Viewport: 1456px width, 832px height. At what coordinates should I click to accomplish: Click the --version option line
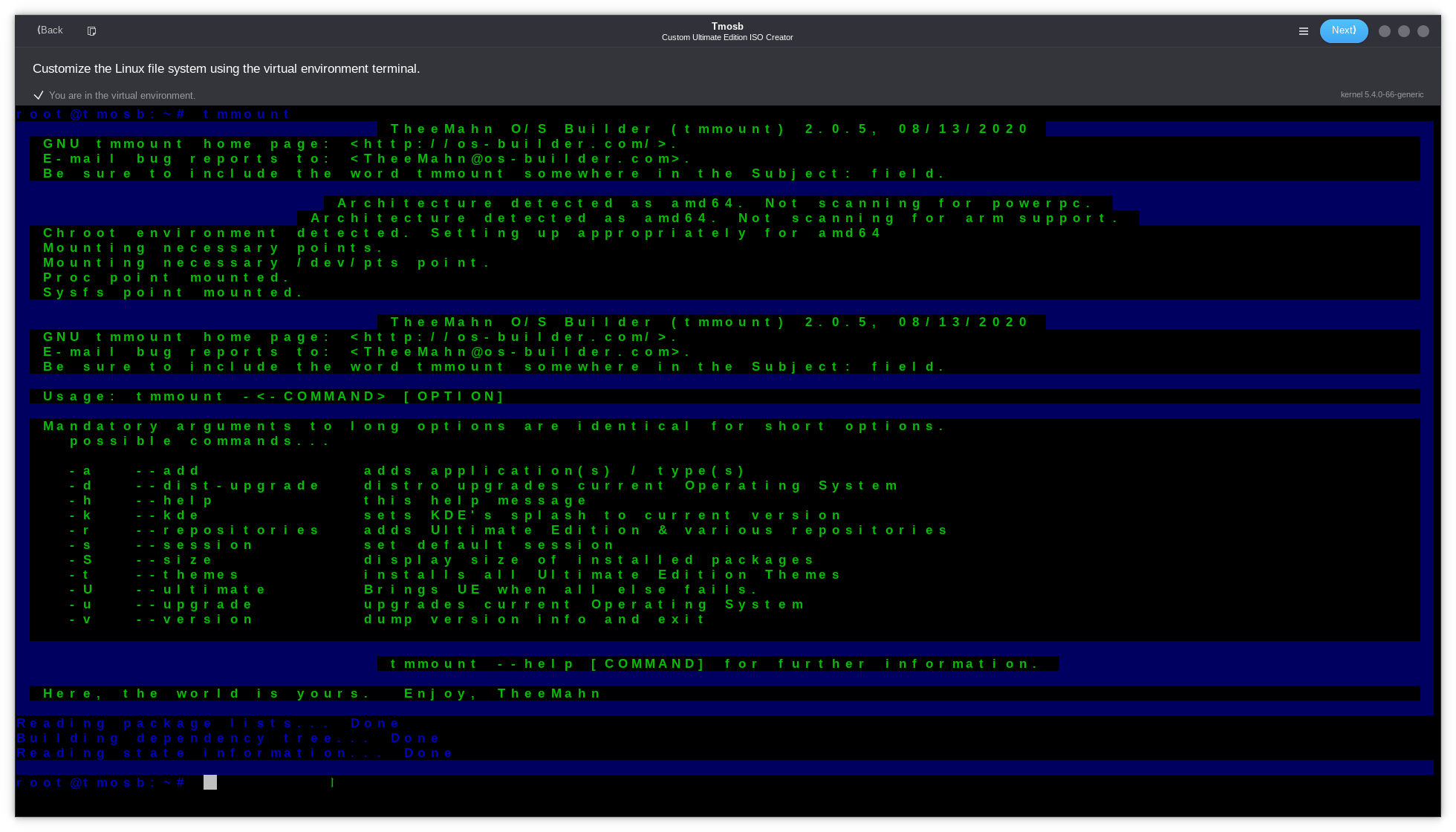(x=195, y=620)
